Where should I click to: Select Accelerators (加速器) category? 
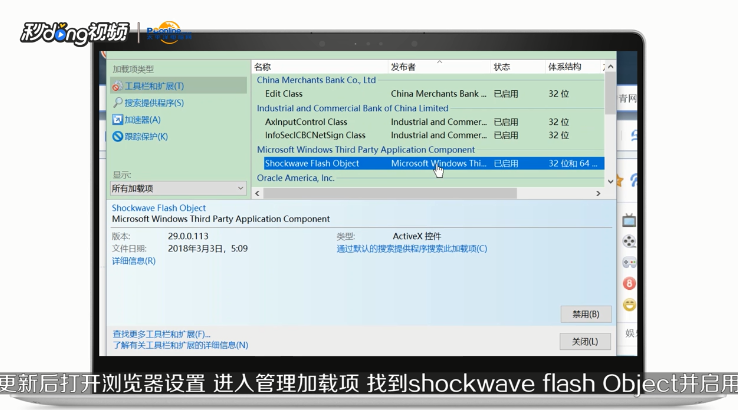tap(136, 120)
